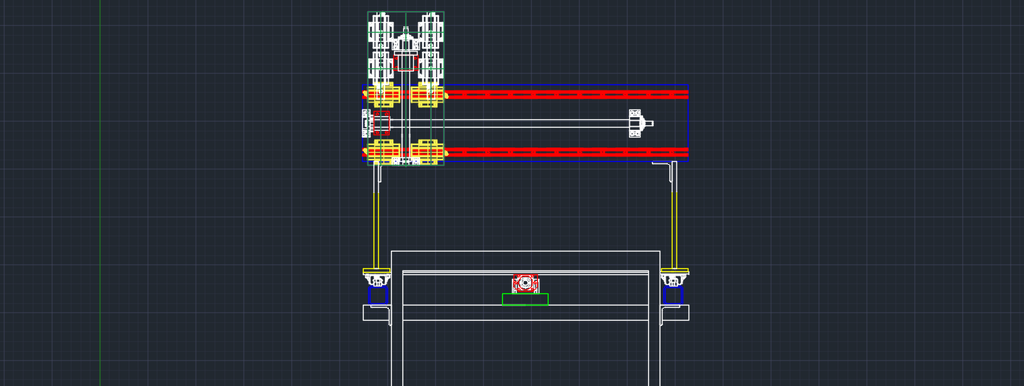
Task: Click the green rectangle under the red gear
Action: [x=525, y=299]
